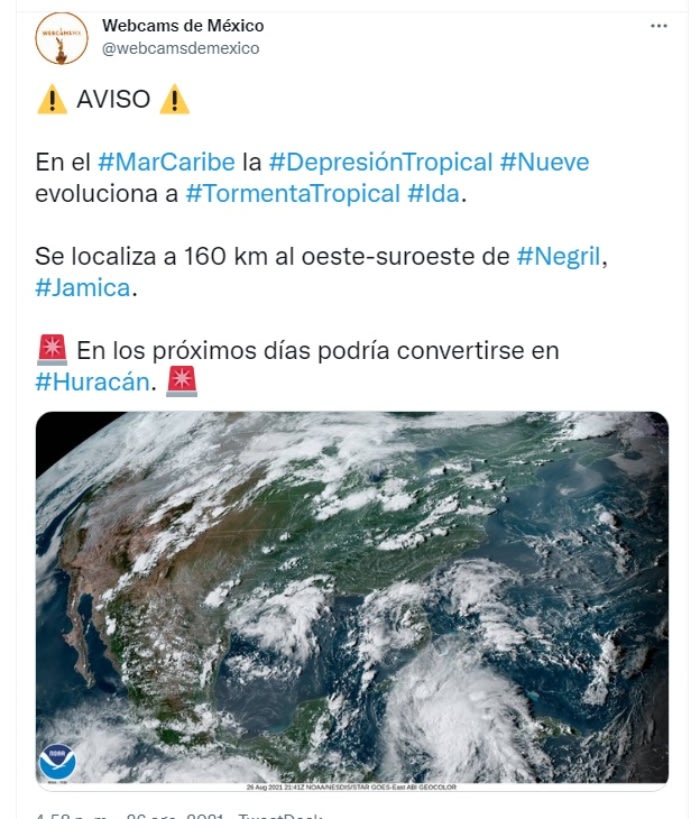Viewport: 700px width, 819px height.
Task: Select the #Ida hashtag
Action: 435,193
